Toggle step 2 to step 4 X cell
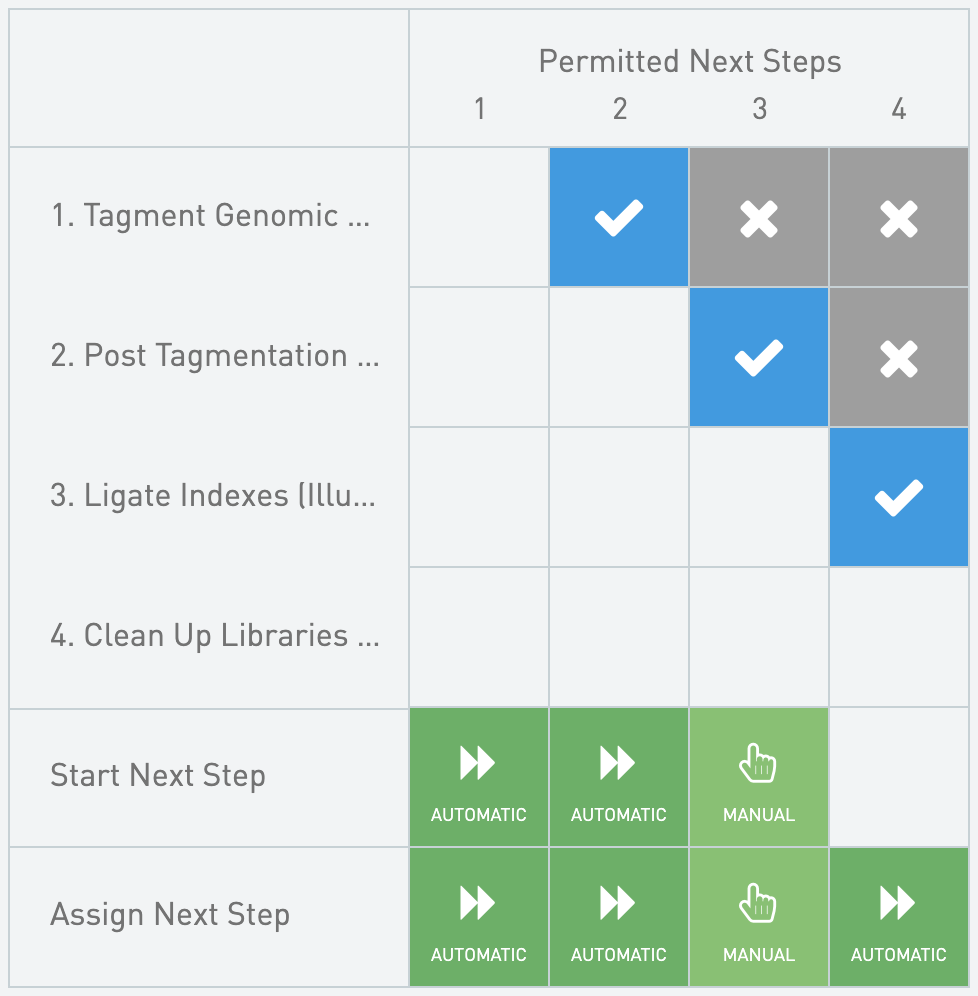This screenshot has width=978, height=996. point(899,357)
